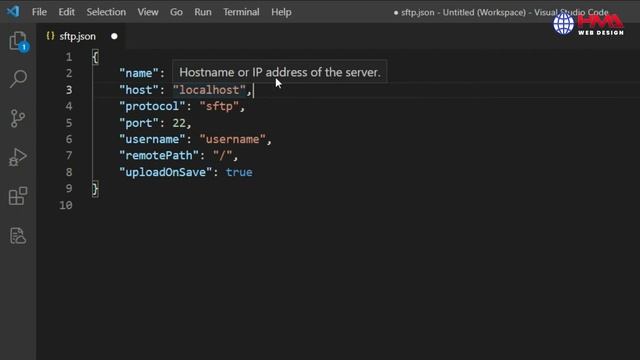Click the JSON braces icon on sftp.json tab
Screen dimensions: 640x360
(50, 36)
